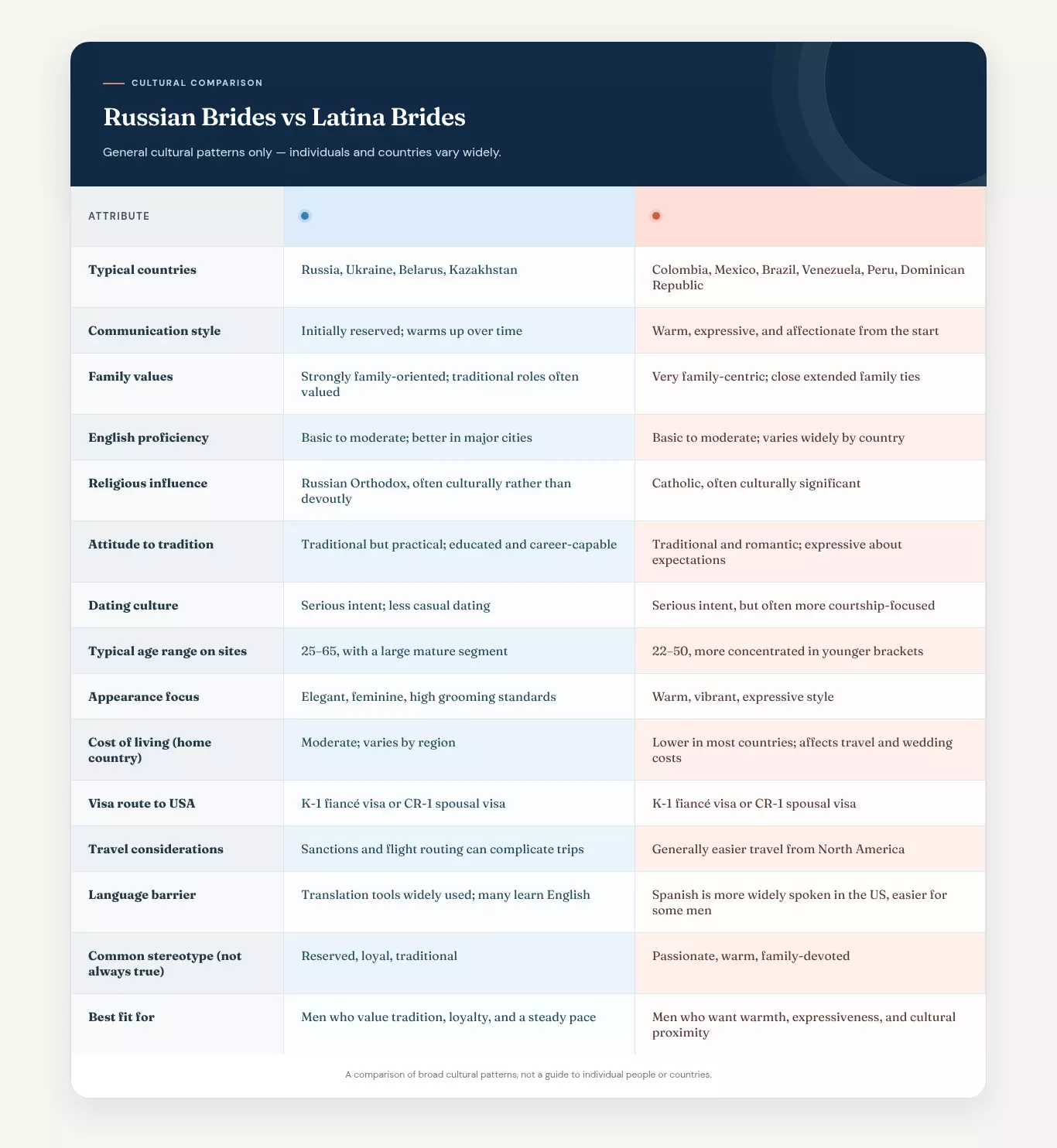Select the 25–65 age range cell
The width and height of the screenshot is (1057, 1148).
(405, 651)
